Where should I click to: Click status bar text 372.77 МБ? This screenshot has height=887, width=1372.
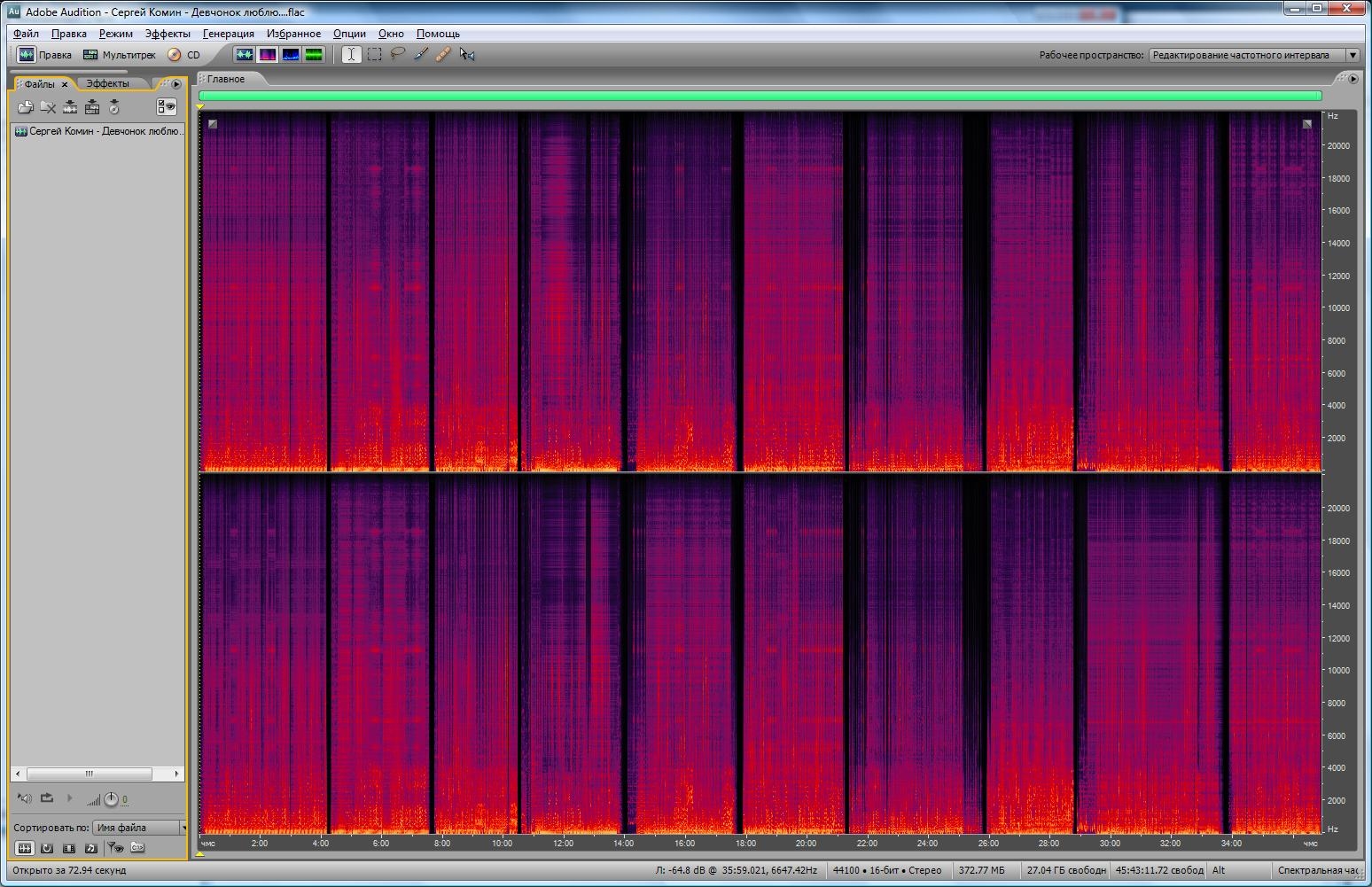(x=982, y=870)
